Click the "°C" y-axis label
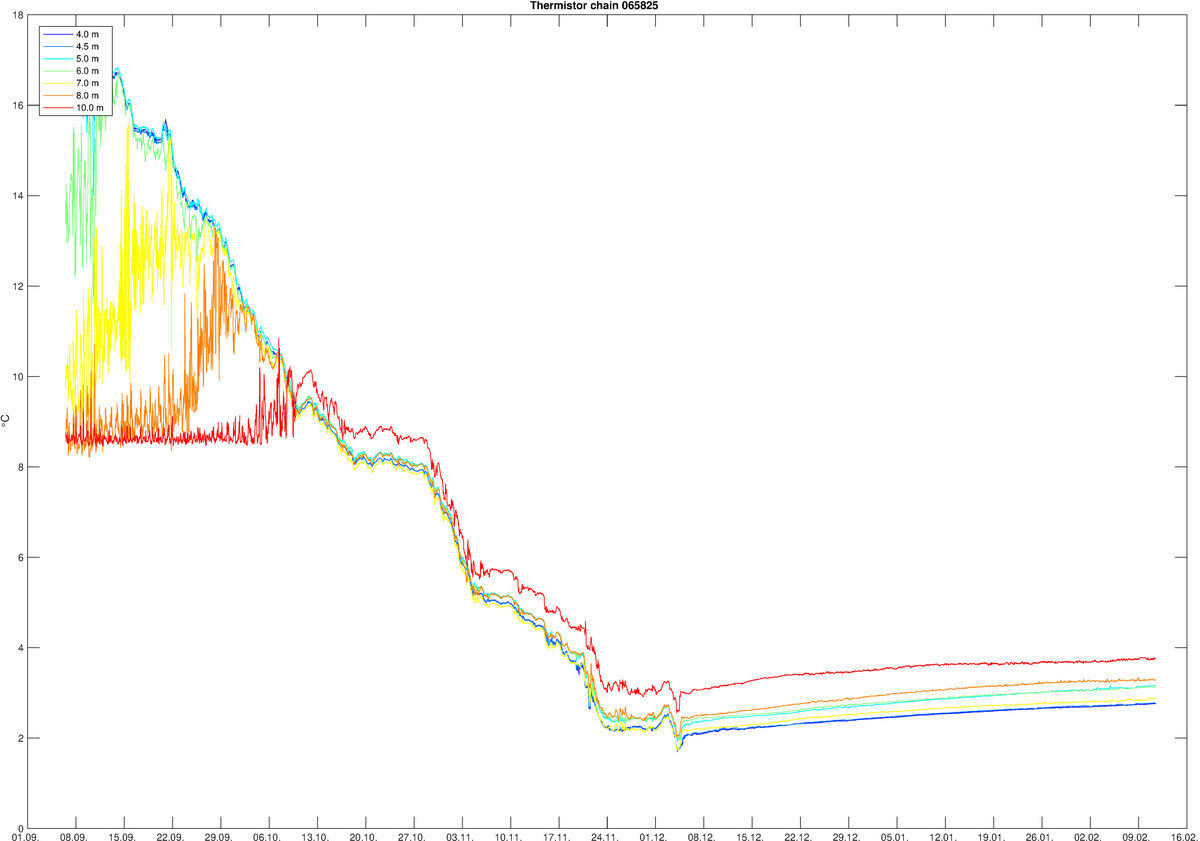This screenshot has height=841, width=1200. point(5,421)
